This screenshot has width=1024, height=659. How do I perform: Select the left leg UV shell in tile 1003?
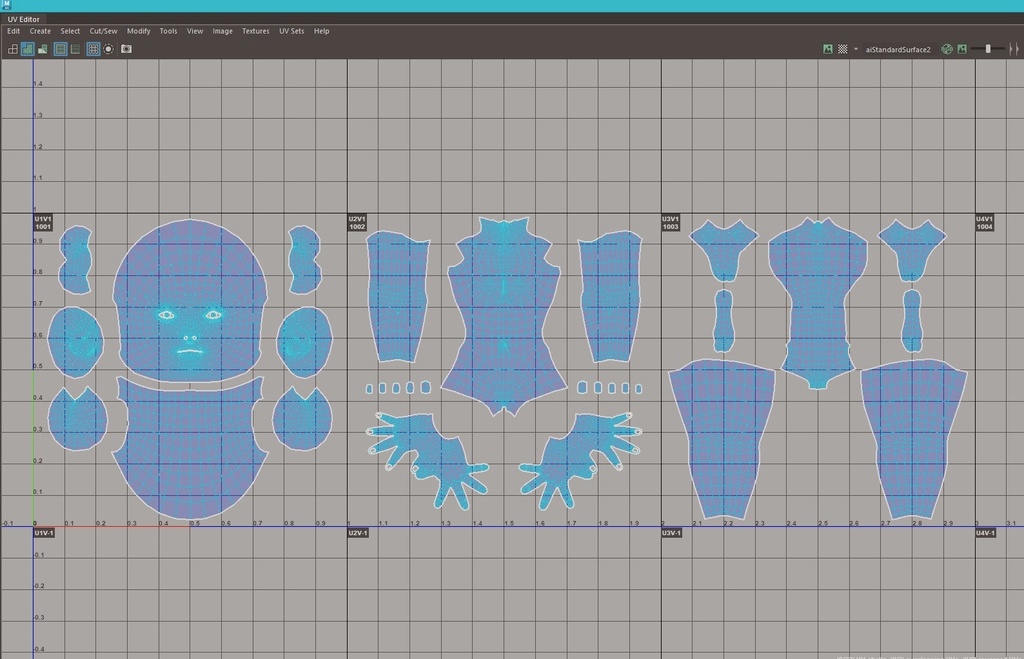coord(722,438)
